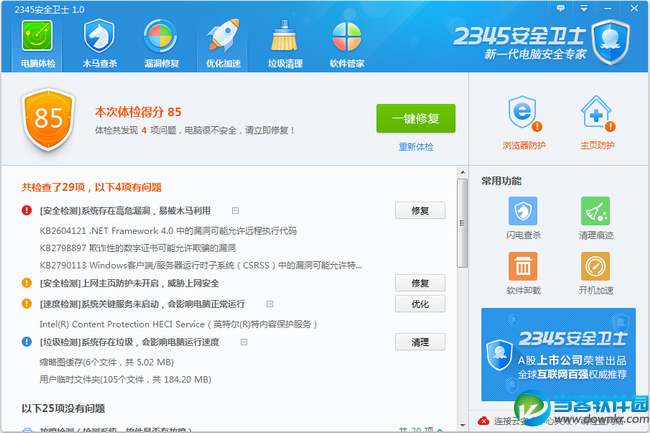The width and height of the screenshot is (650, 433).
Task: Click the scrollbar down arrow in results list
Action: tap(463, 425)
